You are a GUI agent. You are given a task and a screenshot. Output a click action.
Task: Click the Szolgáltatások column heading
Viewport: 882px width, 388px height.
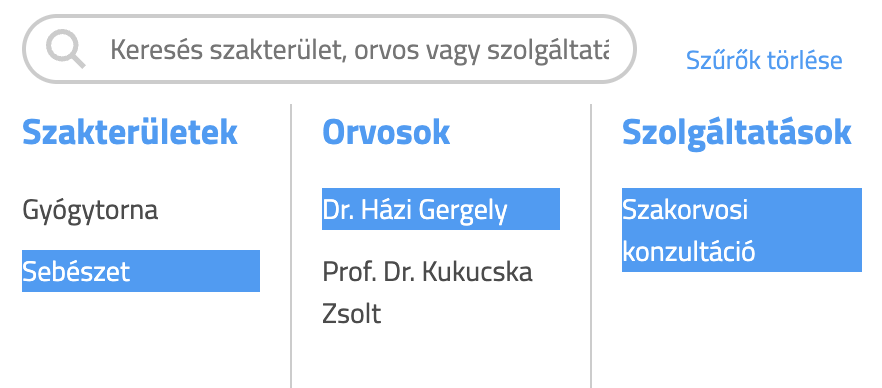tap(736, 133)
